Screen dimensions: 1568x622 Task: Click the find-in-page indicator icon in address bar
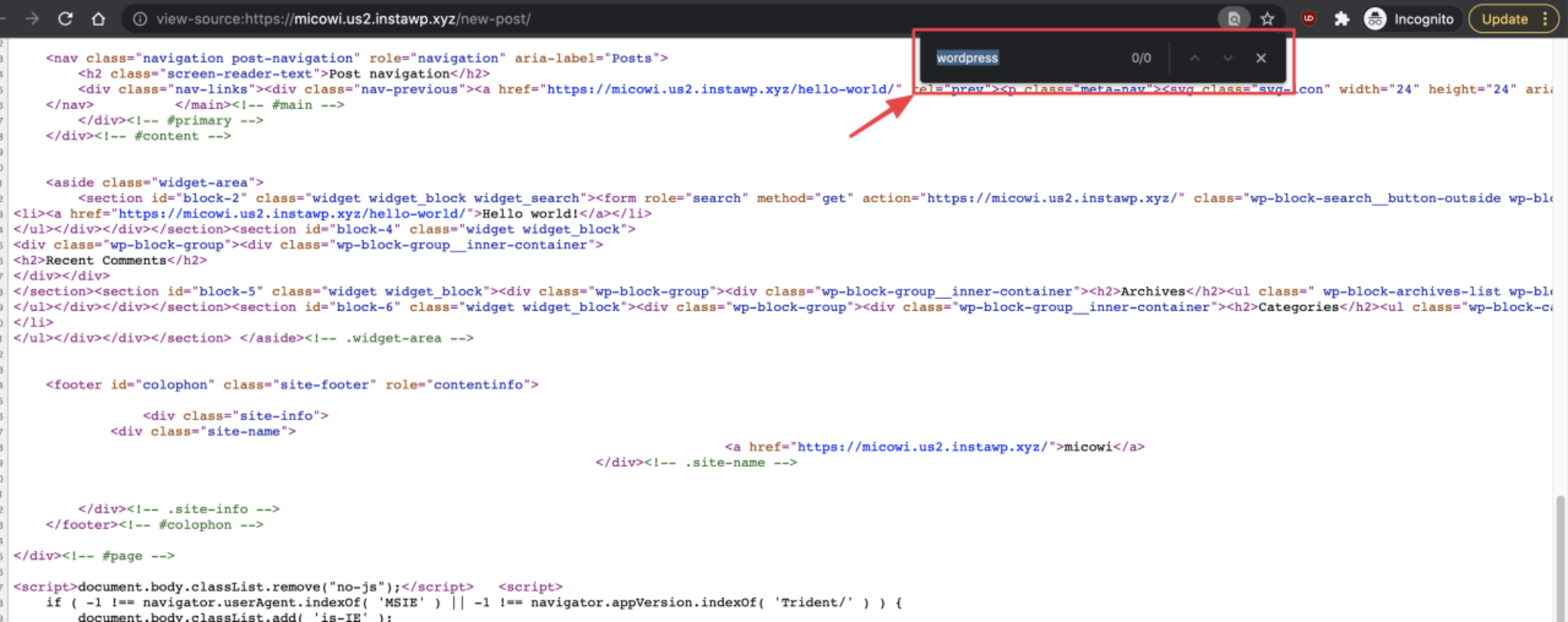(x=1234, y=19)
